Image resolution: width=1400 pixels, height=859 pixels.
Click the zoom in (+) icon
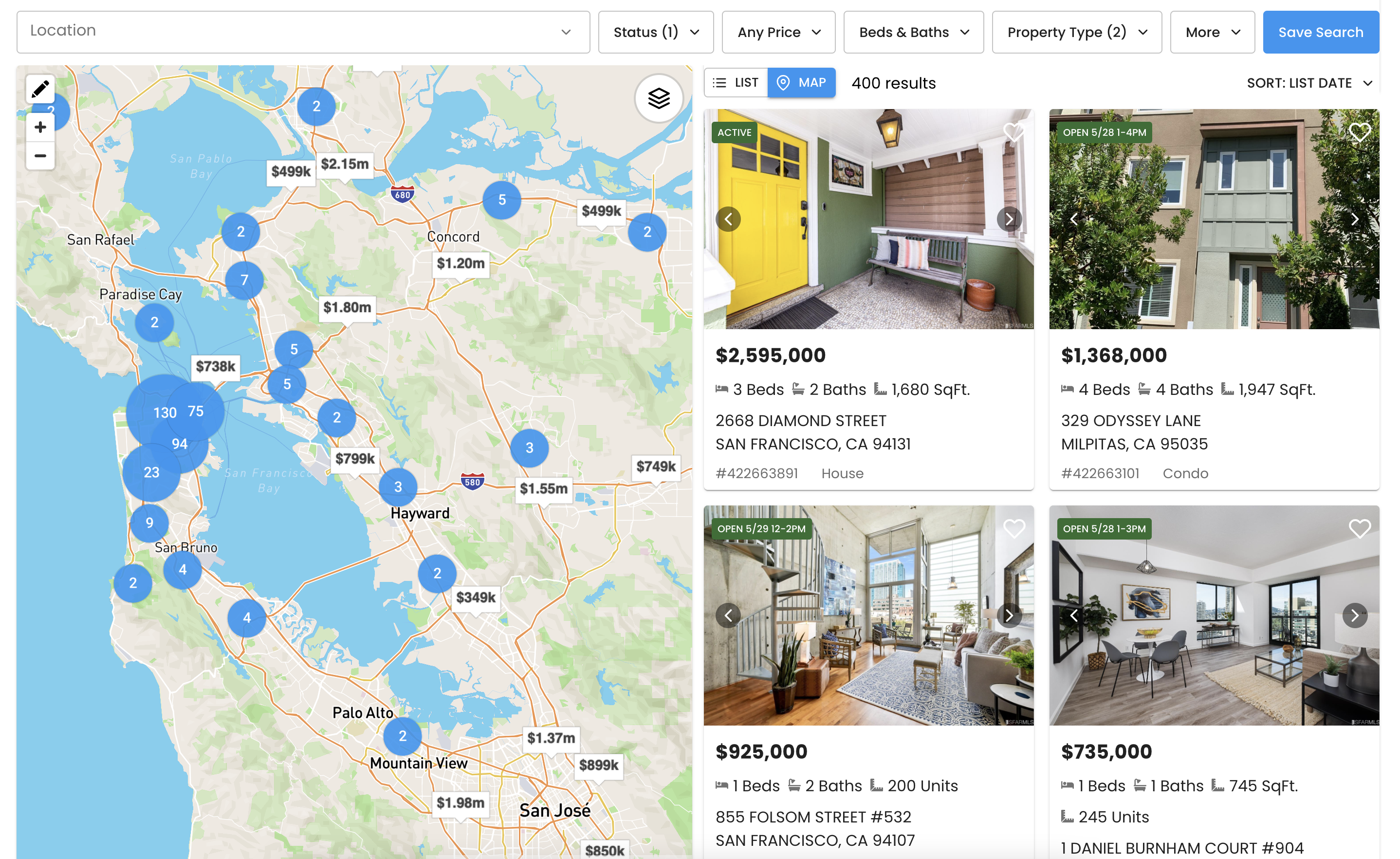(39, 128)
